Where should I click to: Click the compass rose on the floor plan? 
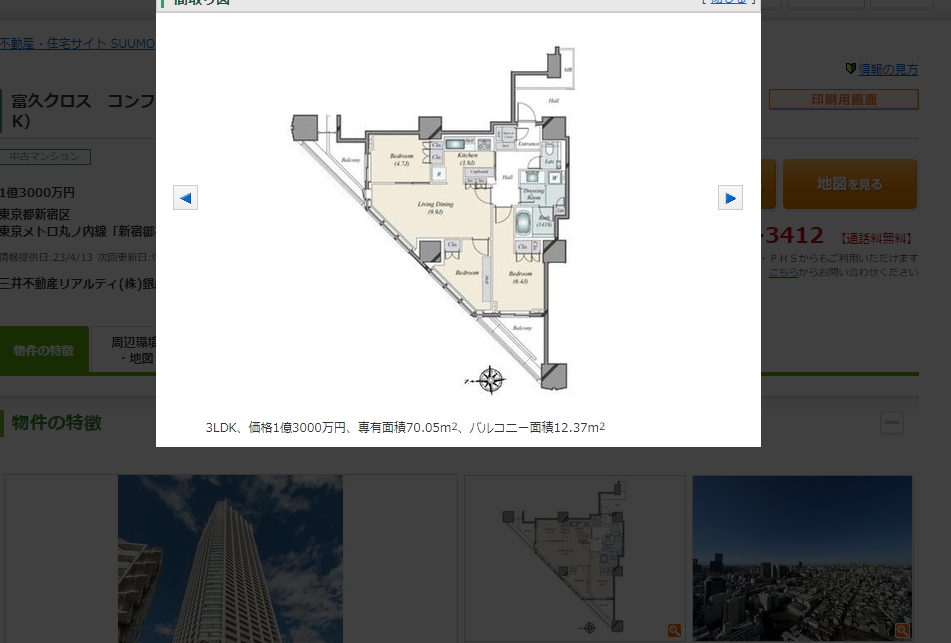tap(490, 380)
